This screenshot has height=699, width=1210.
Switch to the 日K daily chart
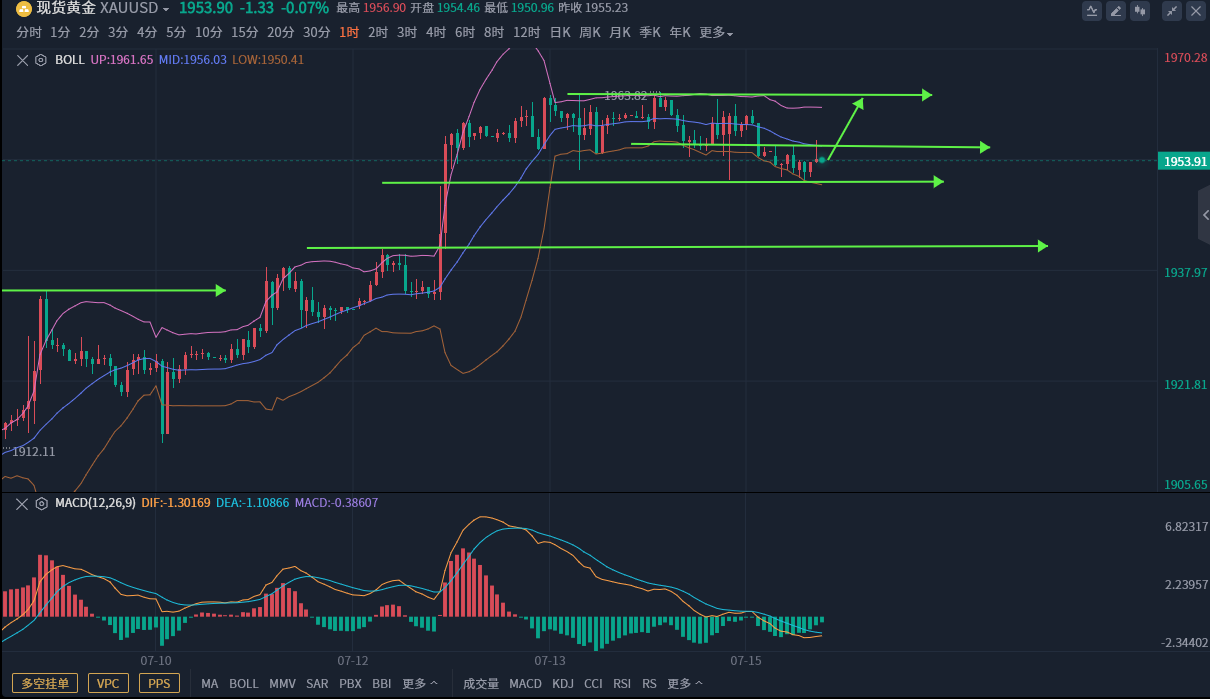click(x=560, y=32)
